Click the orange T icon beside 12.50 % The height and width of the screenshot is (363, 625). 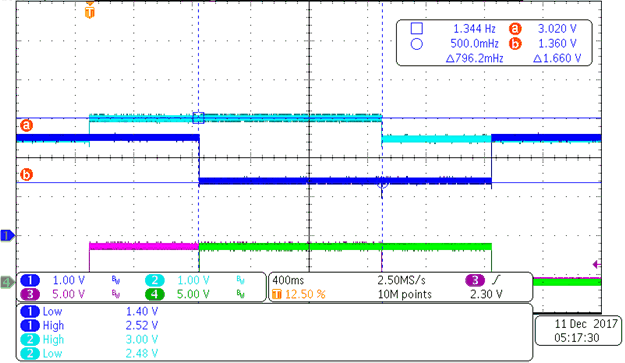pos(277,295)
